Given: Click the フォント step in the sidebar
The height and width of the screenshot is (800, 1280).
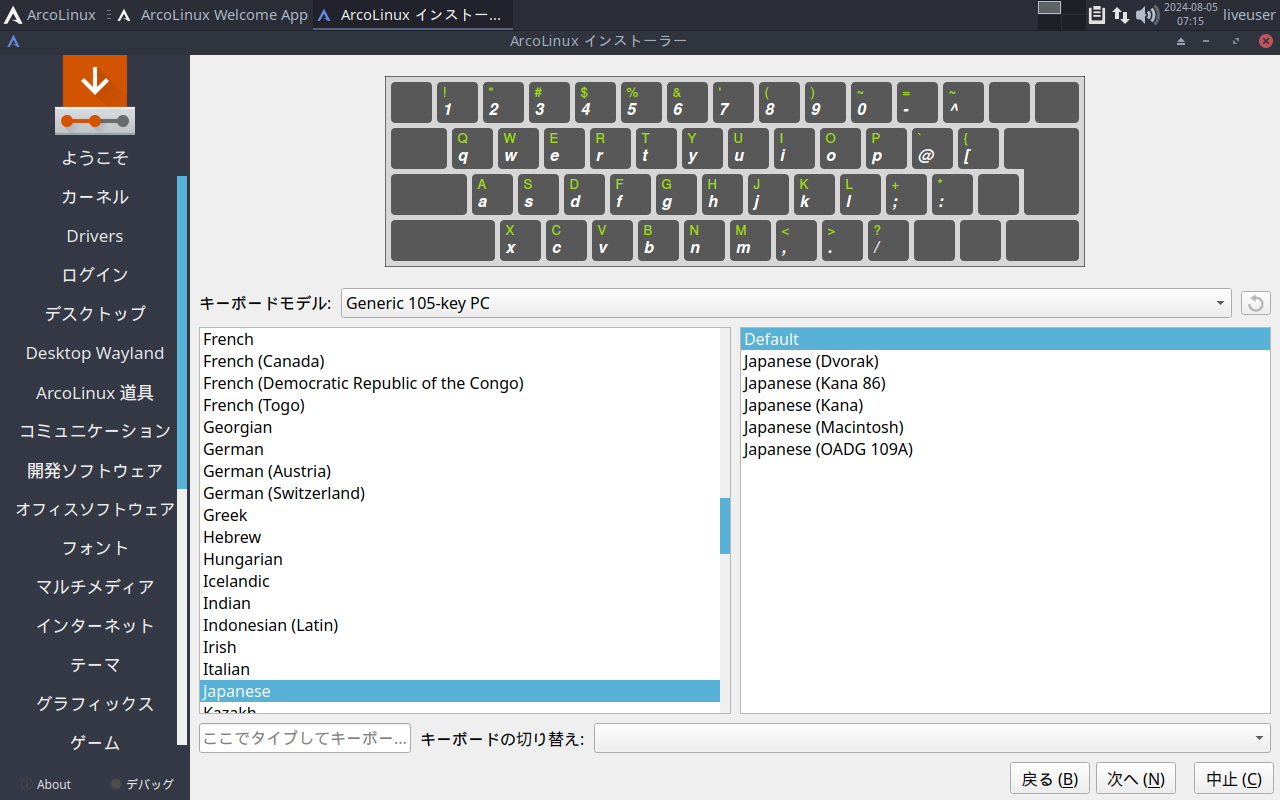Looking at the screenshot, I should pyautogui.click(x=95, y=549).
